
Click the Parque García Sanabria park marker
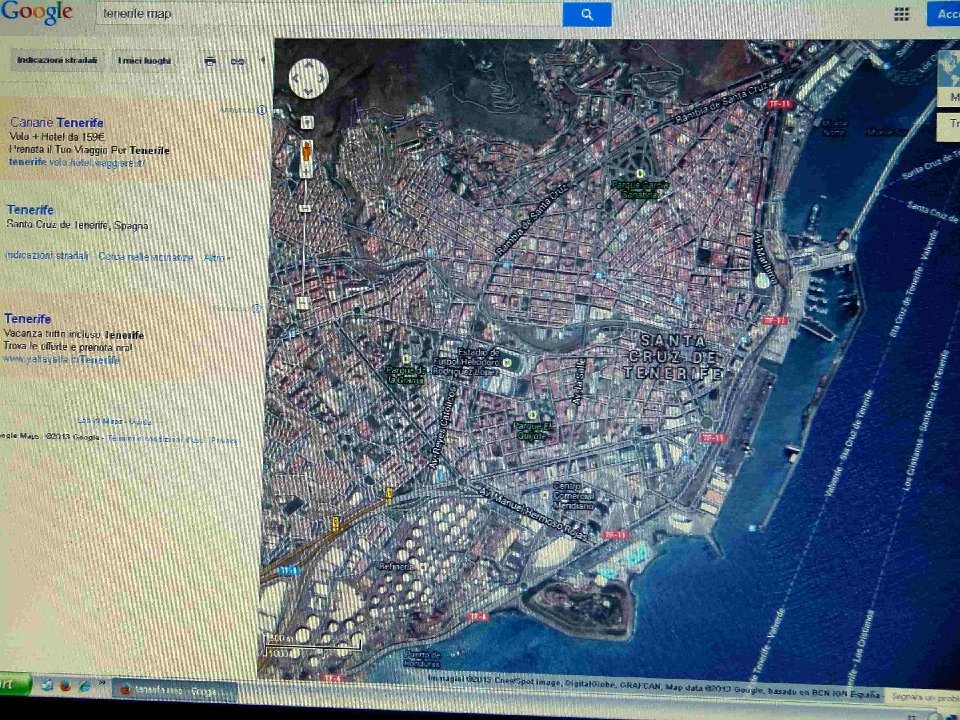640,174
